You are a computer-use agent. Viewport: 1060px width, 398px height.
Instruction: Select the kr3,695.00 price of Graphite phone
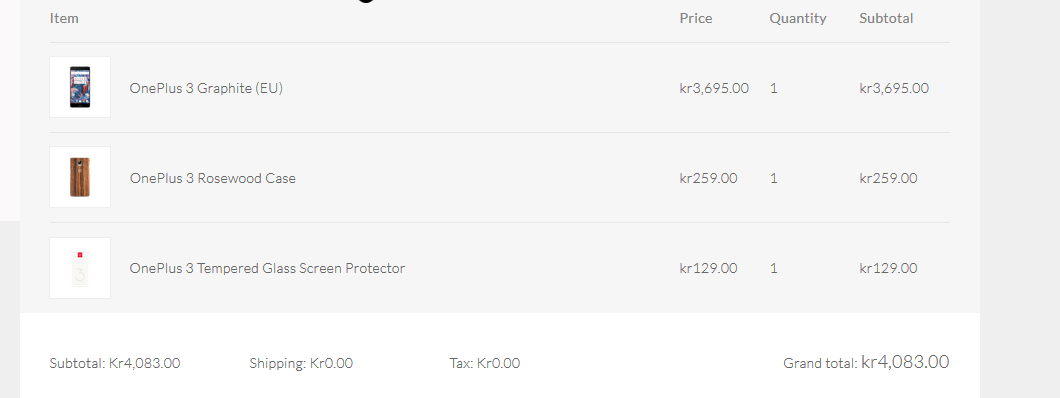(x=714, y=88)
